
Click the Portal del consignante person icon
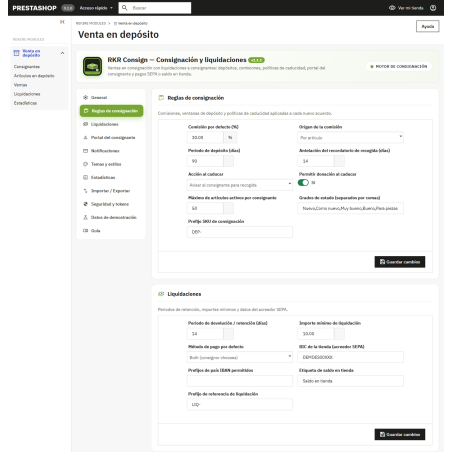pos(85,137)
